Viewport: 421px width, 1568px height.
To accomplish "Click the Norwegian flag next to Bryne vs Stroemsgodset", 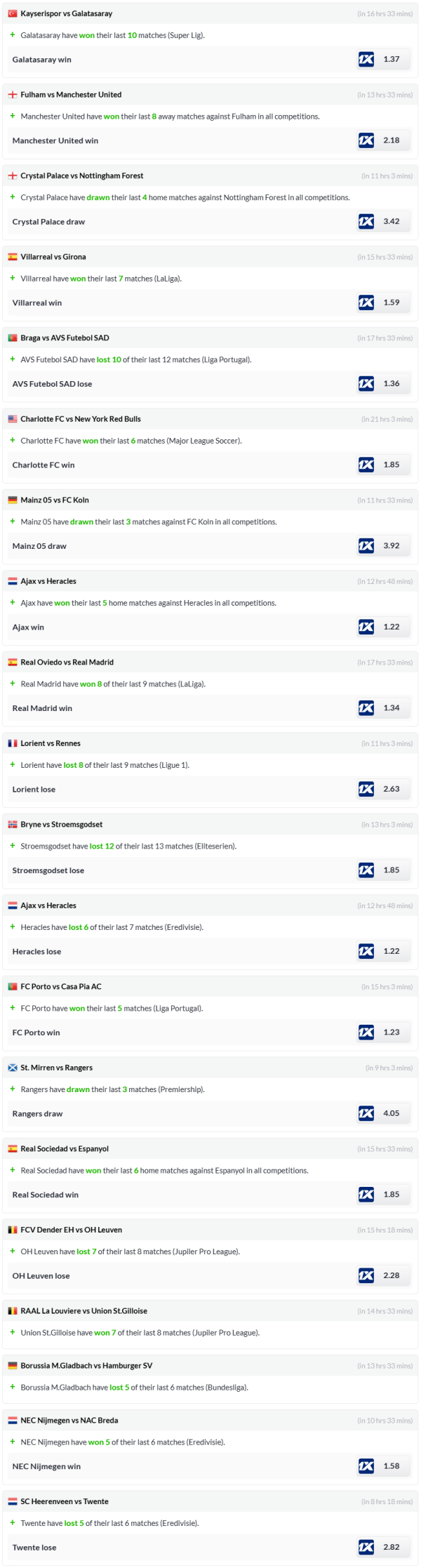I will pyautogui.click(x=13, y=825).
